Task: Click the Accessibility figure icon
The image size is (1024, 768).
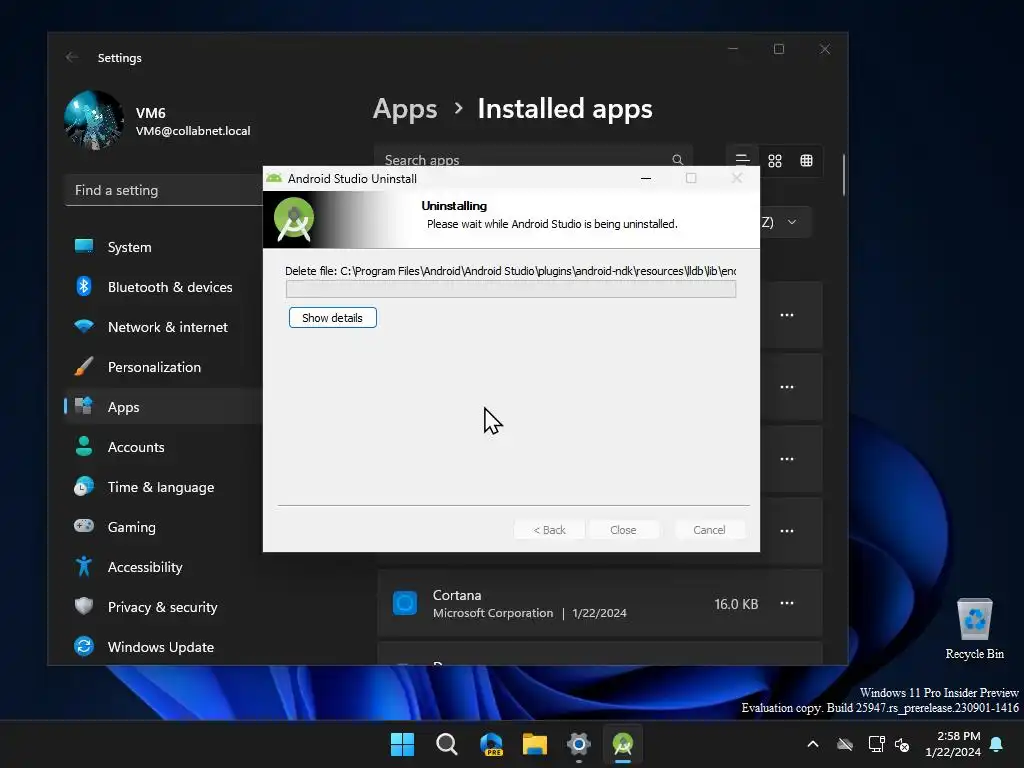Action: 84,566
